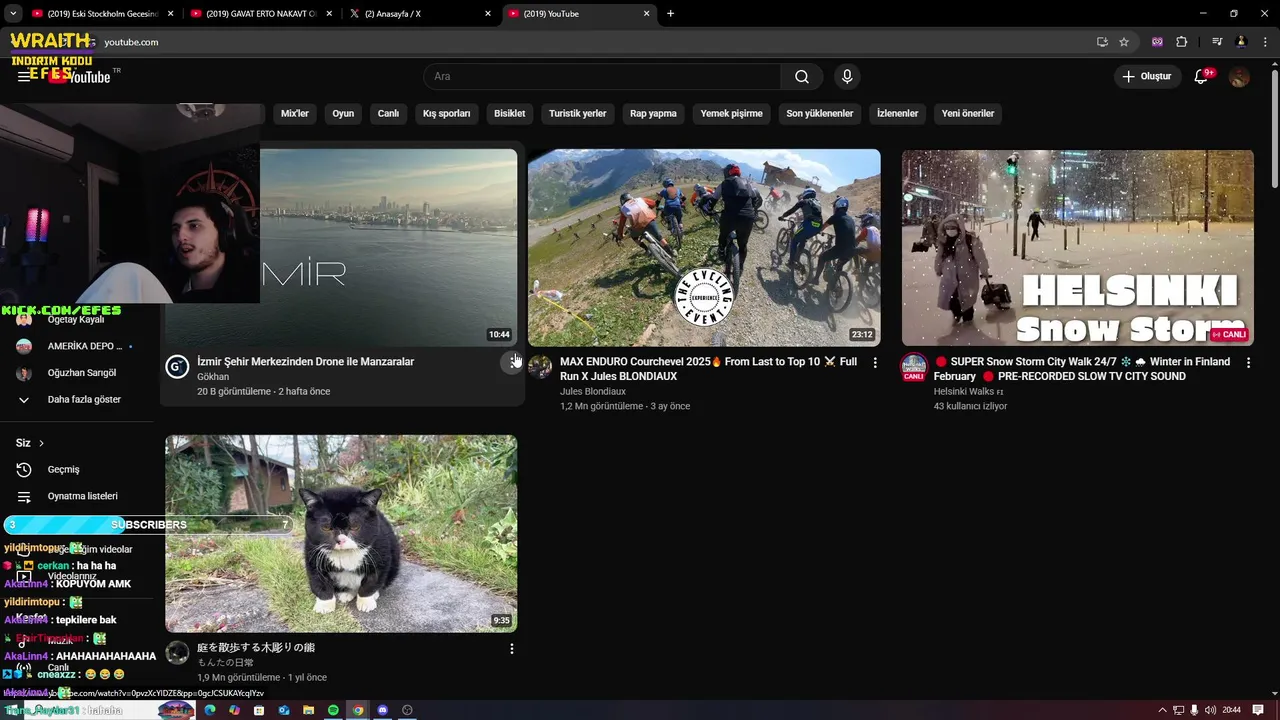Play the black cat video thumbnail
Viewport: 1280px width, 720px height.
pyautogui.click(x=341, y=533)
